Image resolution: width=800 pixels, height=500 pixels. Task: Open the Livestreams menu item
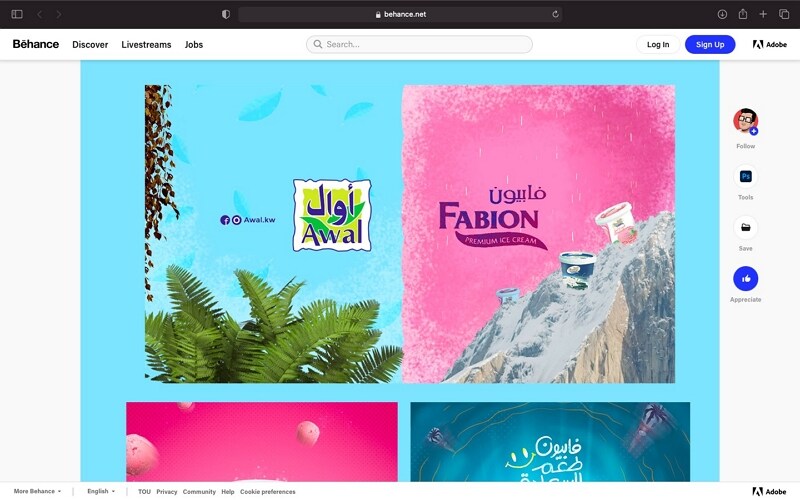click(146, 45)
